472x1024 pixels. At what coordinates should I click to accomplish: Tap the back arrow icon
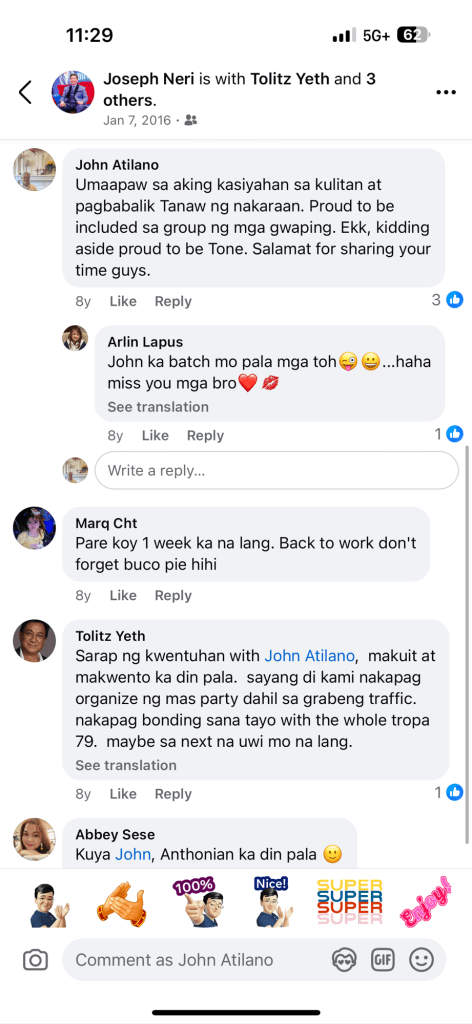pos(25,92)
